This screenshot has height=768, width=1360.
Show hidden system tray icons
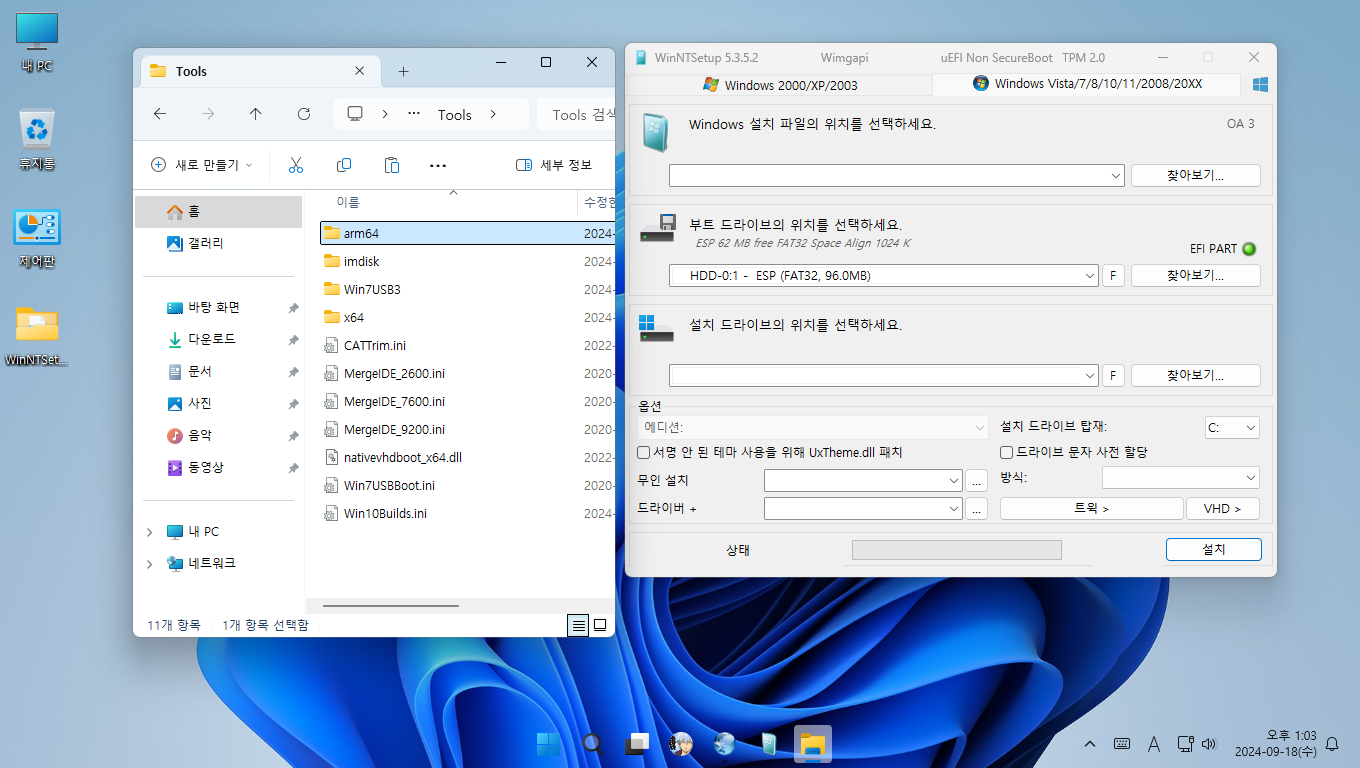tap(1090, 744)
